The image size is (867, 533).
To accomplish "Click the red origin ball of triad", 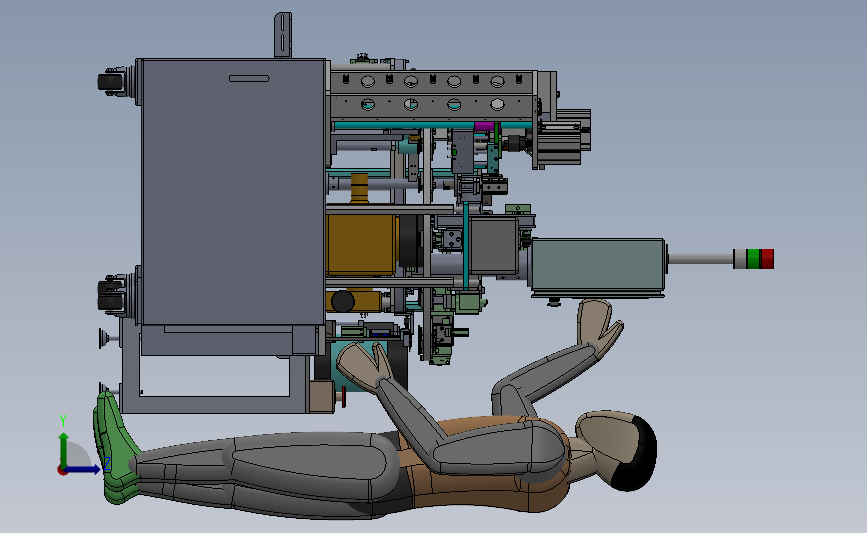I will [x=62, y=471].
